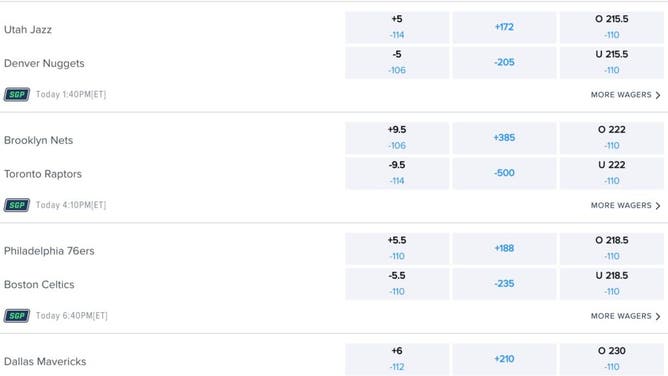Select Brooklyn Nets +9.5 spread
This screenshot has width=668, height=376.
pyautogui.click(x=397, y=138)
